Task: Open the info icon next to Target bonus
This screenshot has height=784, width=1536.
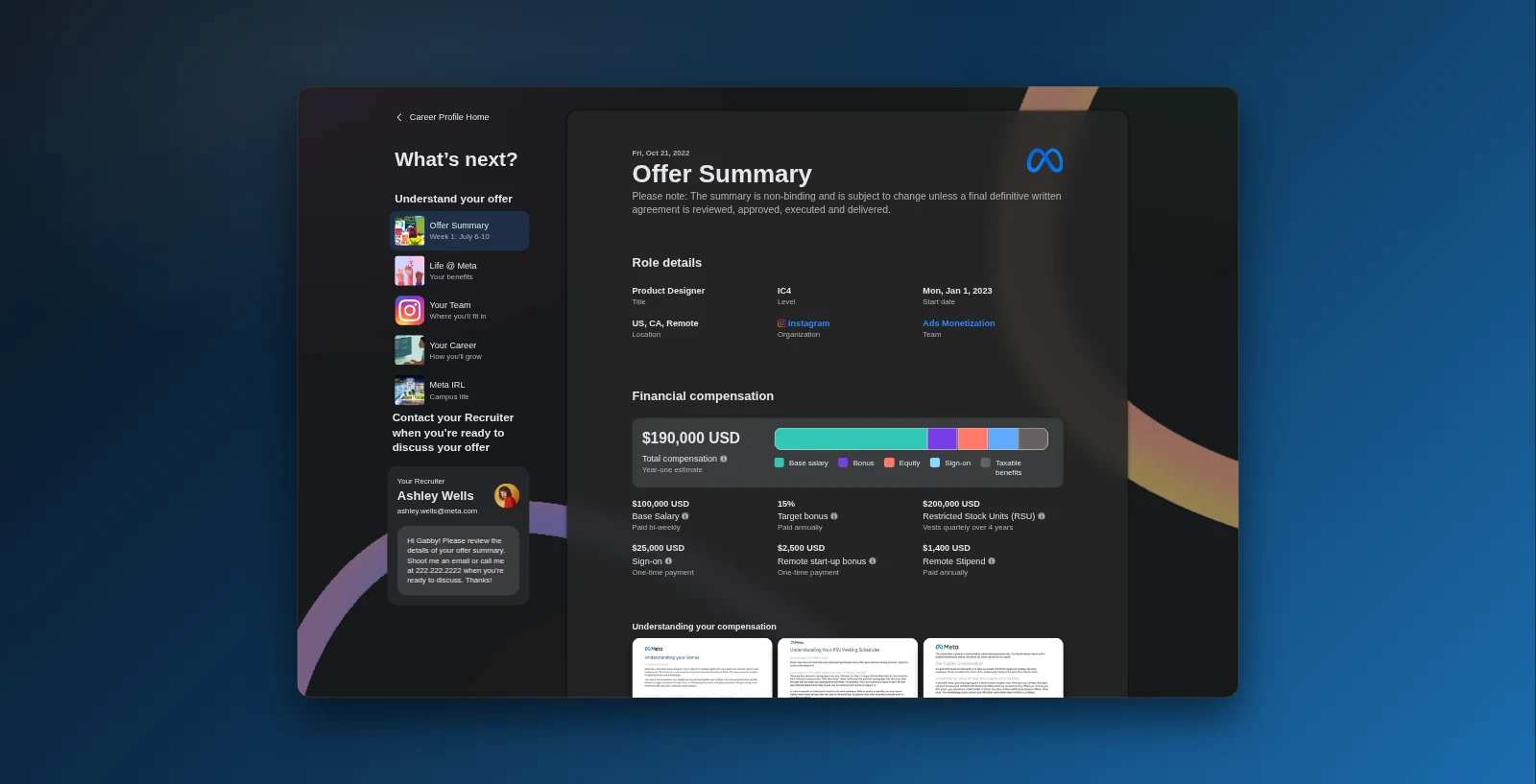Action: 834,516
